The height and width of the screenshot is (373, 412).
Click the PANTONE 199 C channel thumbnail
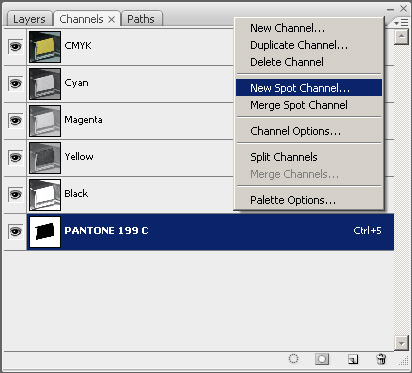coord(45,232)
